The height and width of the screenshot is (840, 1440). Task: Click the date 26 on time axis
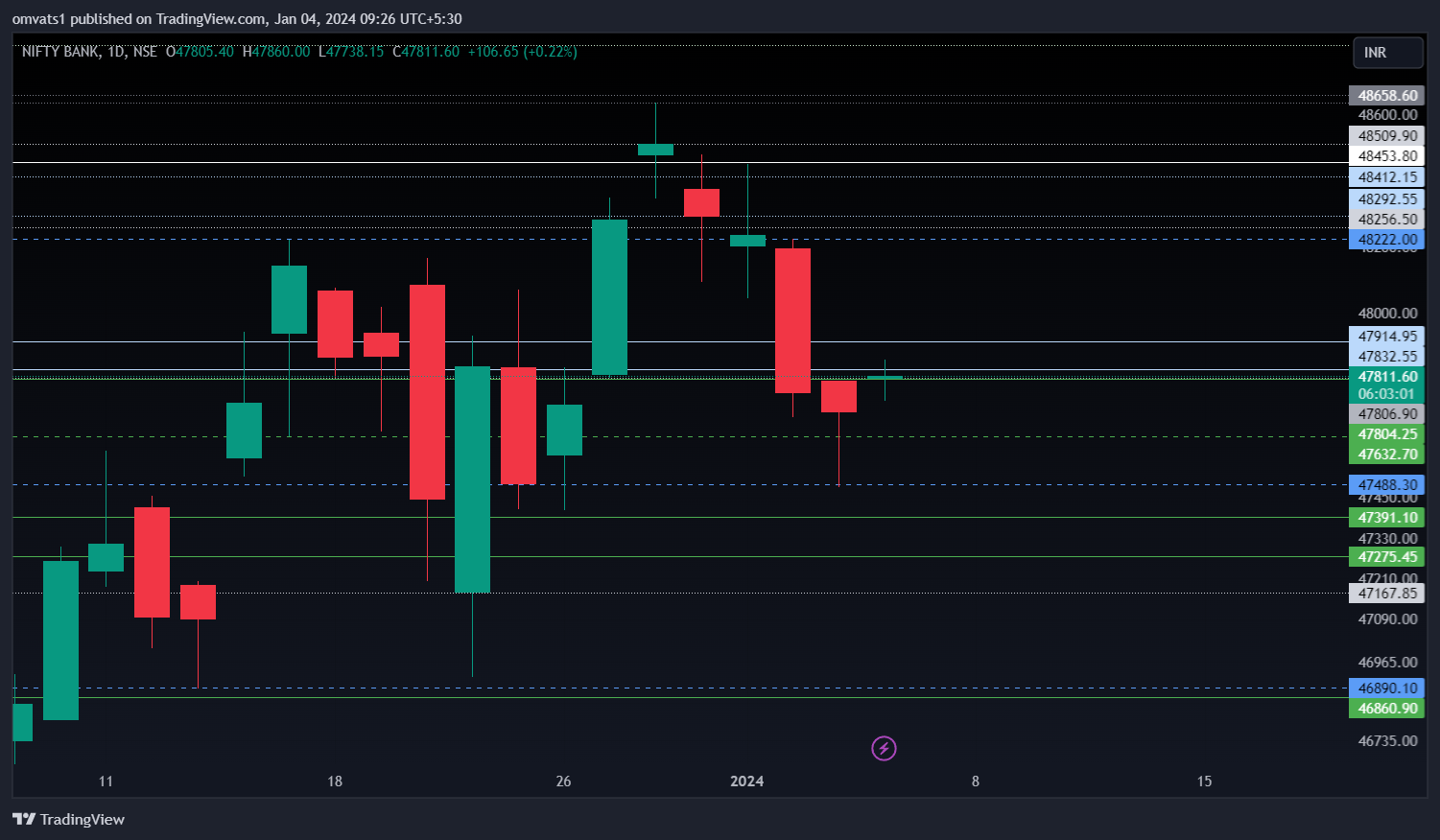pos(563,781)
